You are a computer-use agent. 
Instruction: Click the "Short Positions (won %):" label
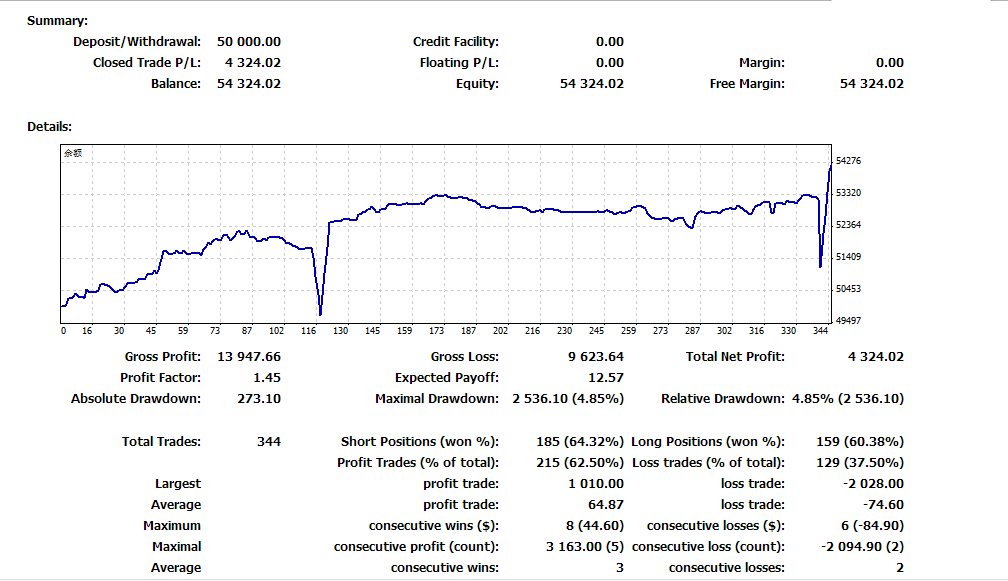pyautogui.click(x=420, y=442)
